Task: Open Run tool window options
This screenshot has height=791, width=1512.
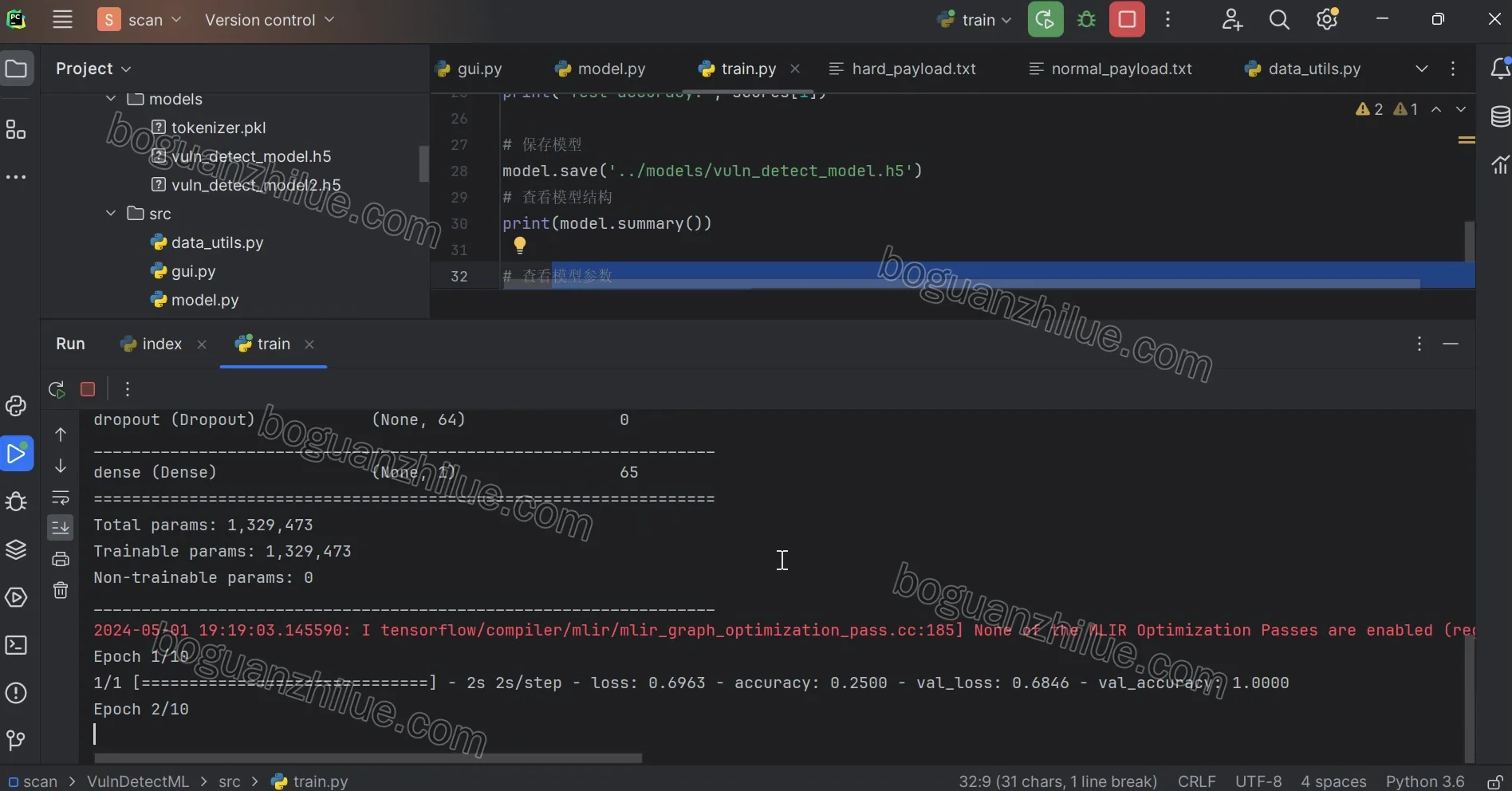Action: tap(1419, 344)
